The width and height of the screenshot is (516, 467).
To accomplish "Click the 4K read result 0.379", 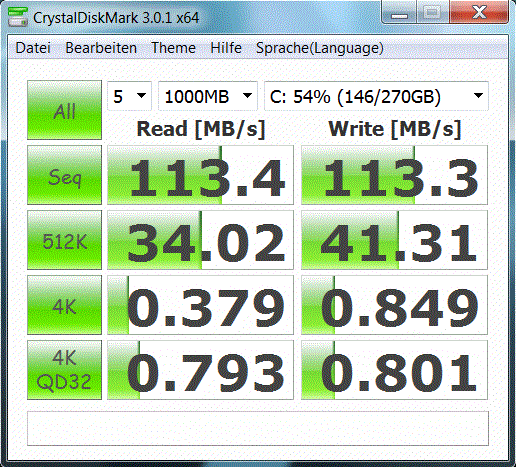I will click(200, 305).
